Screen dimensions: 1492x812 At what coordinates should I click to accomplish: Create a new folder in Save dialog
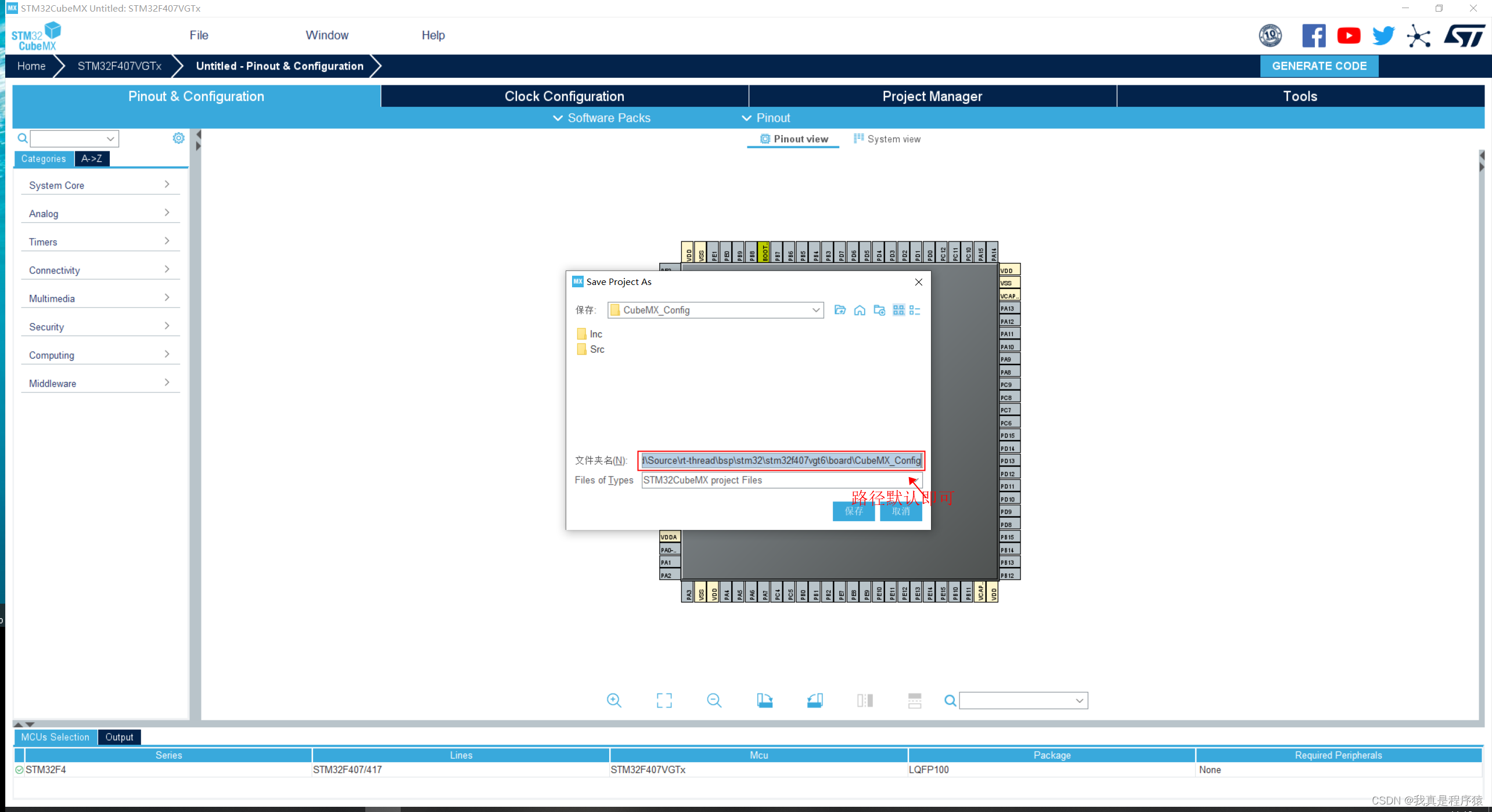pyautogui.click(x=879, y=310)
